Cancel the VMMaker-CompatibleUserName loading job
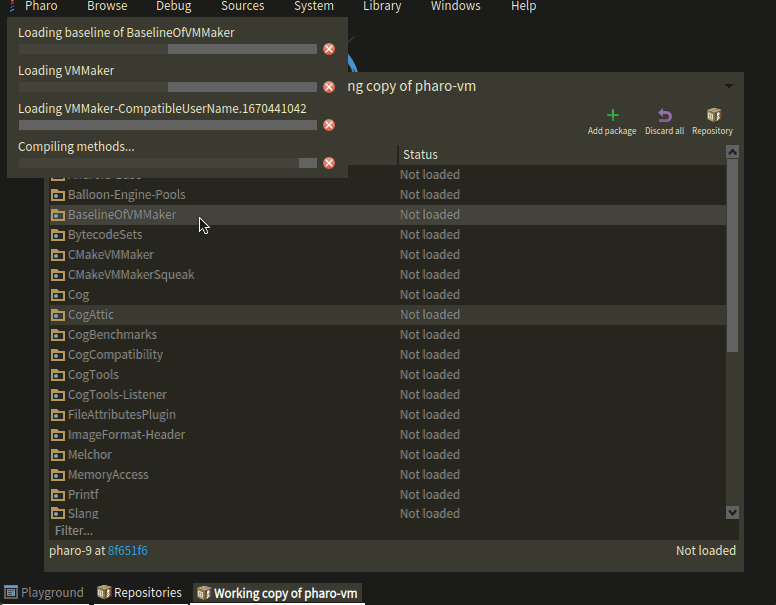 [x=329, y=125]
